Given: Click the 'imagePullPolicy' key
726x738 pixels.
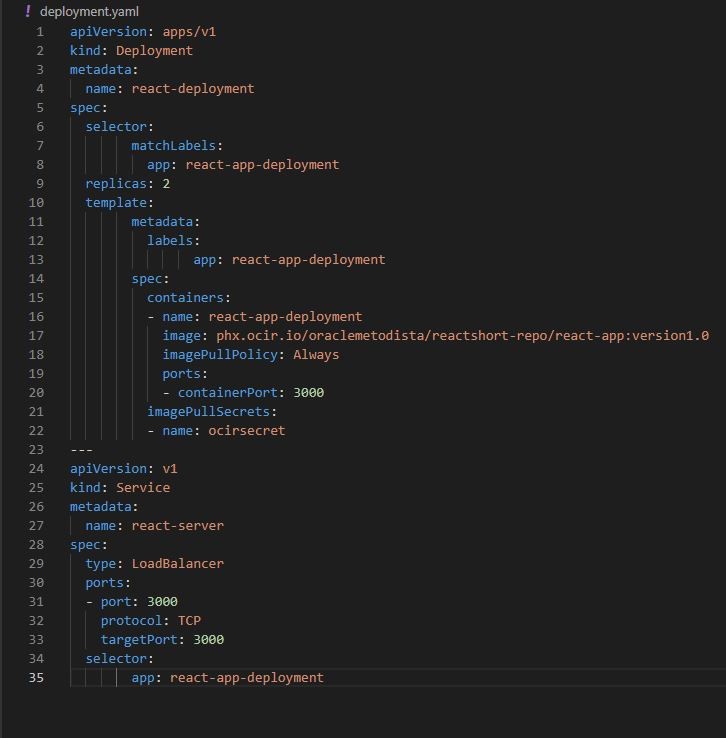Looking at the screenshot, I should point(220,355).
